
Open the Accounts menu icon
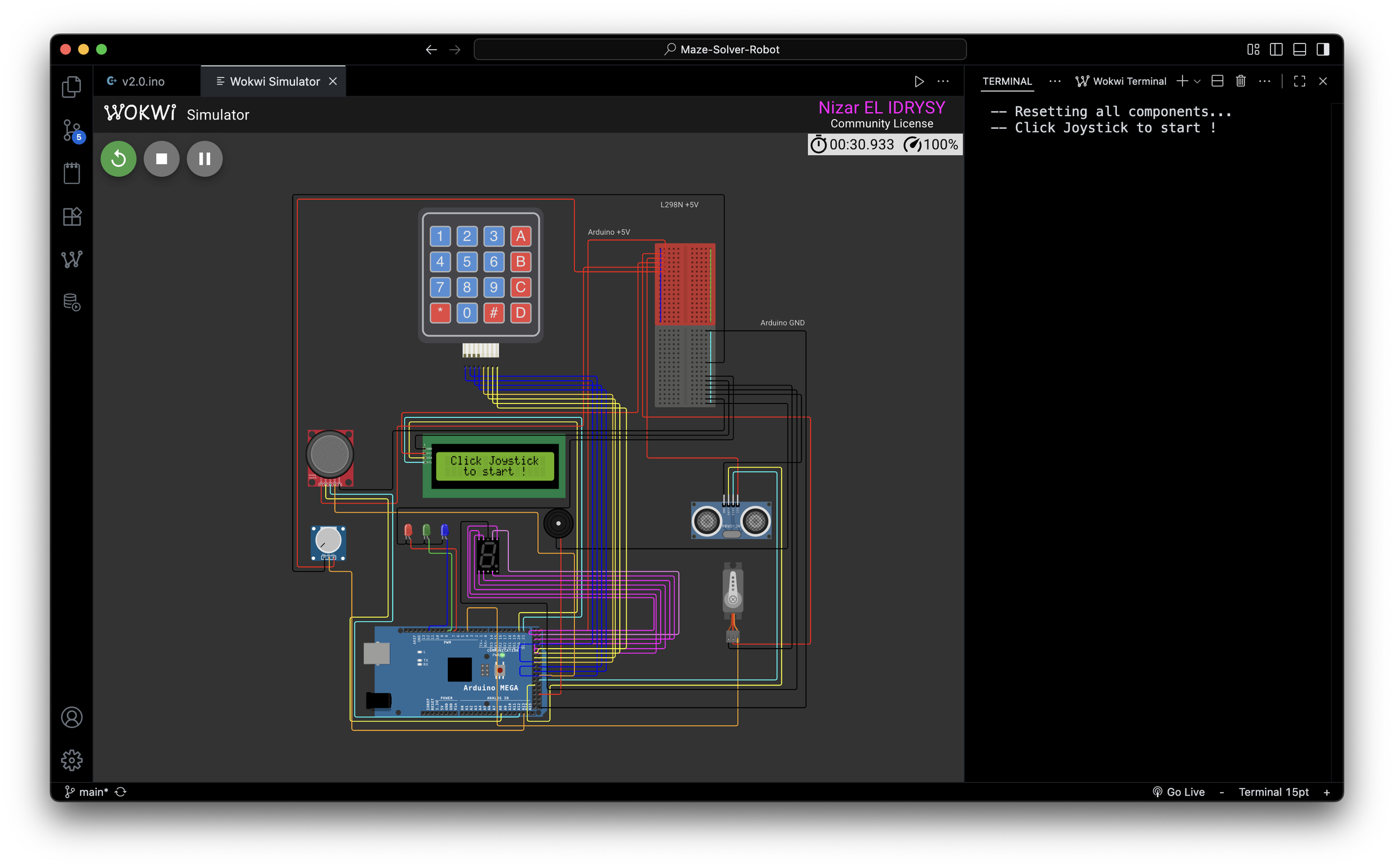71,718
